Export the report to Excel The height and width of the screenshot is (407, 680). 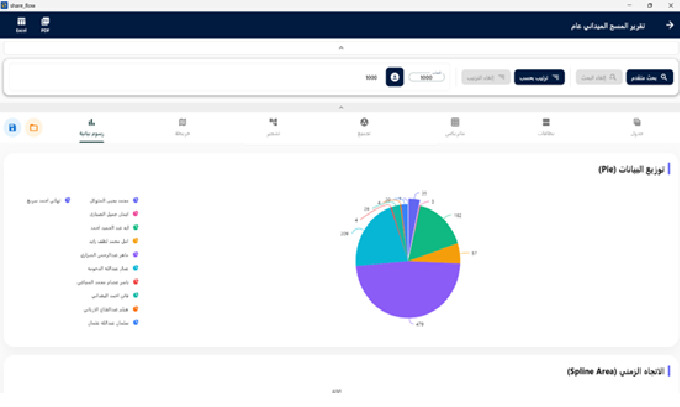(21, 25)
